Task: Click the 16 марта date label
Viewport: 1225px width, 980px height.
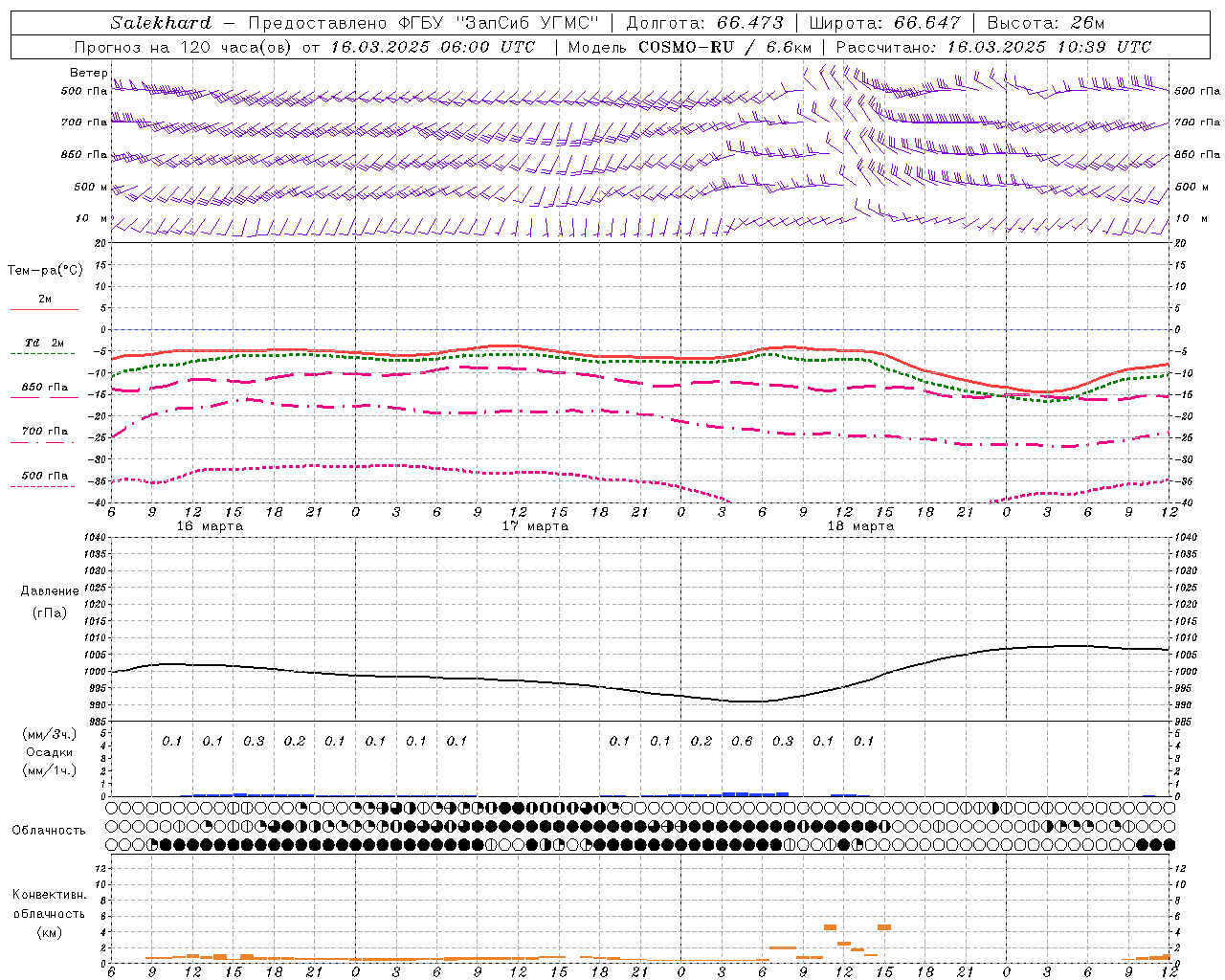Action: click(x=210, y=526)
